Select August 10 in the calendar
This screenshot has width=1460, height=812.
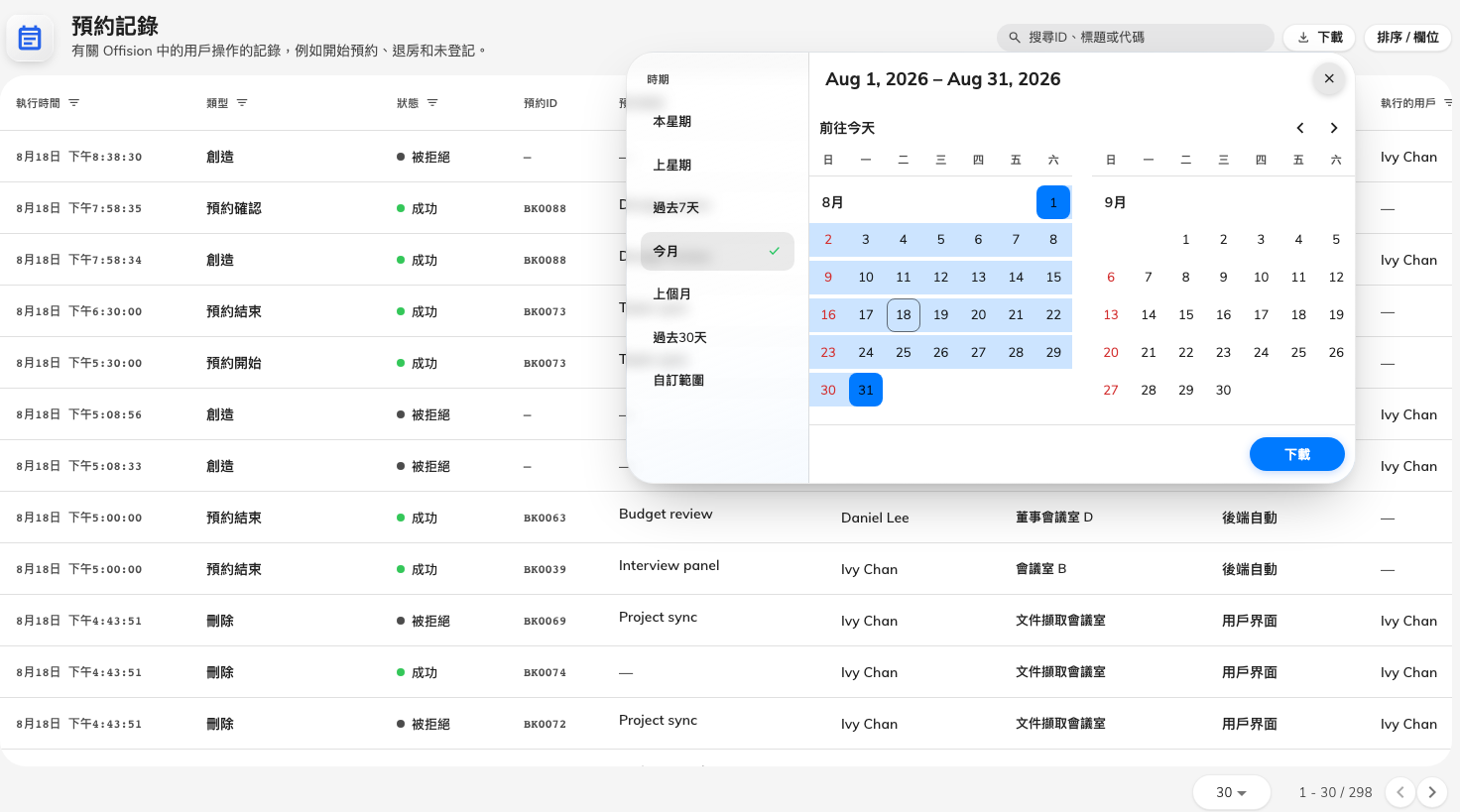tap(866, 278)
